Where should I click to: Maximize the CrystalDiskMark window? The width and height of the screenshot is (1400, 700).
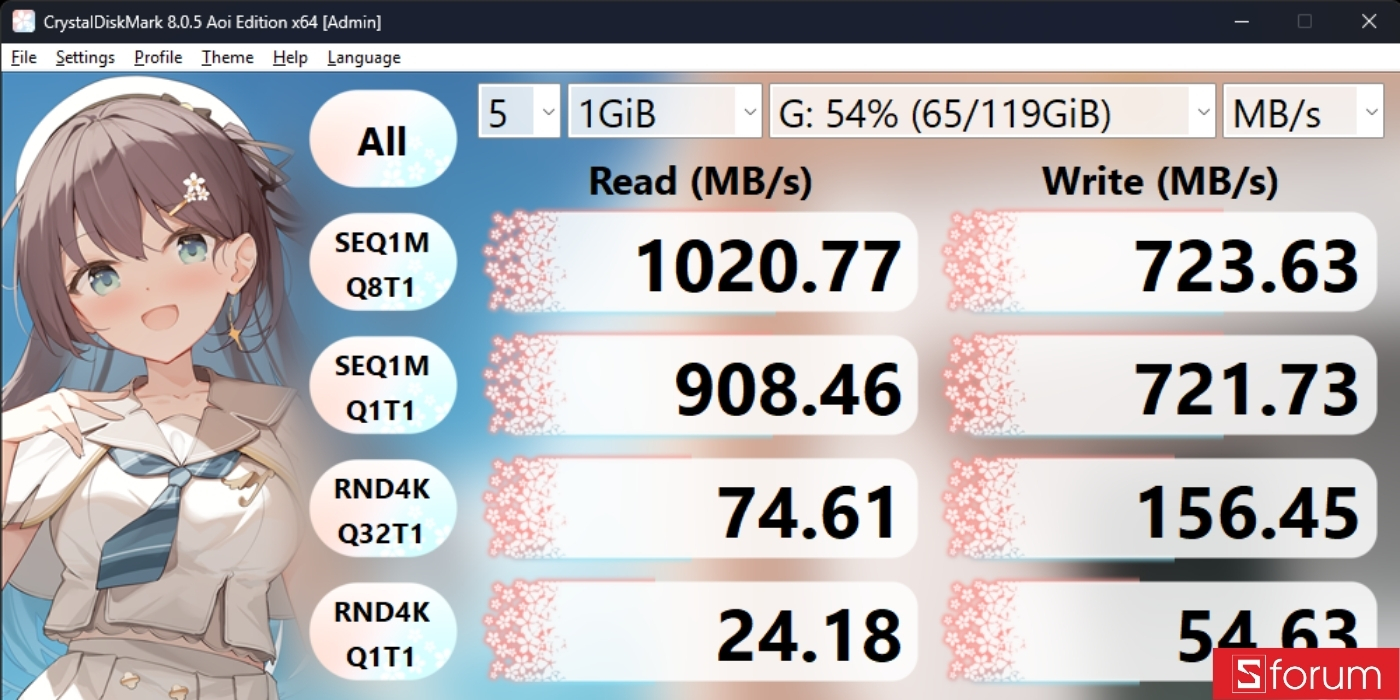pos(1304,21)
